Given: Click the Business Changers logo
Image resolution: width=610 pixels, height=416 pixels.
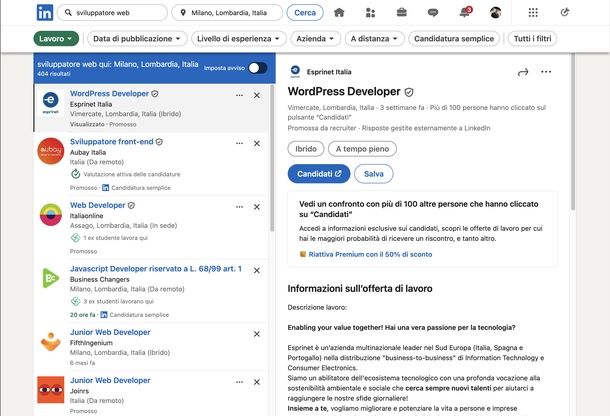Looking at the screenshot, I should coord(51,278).
